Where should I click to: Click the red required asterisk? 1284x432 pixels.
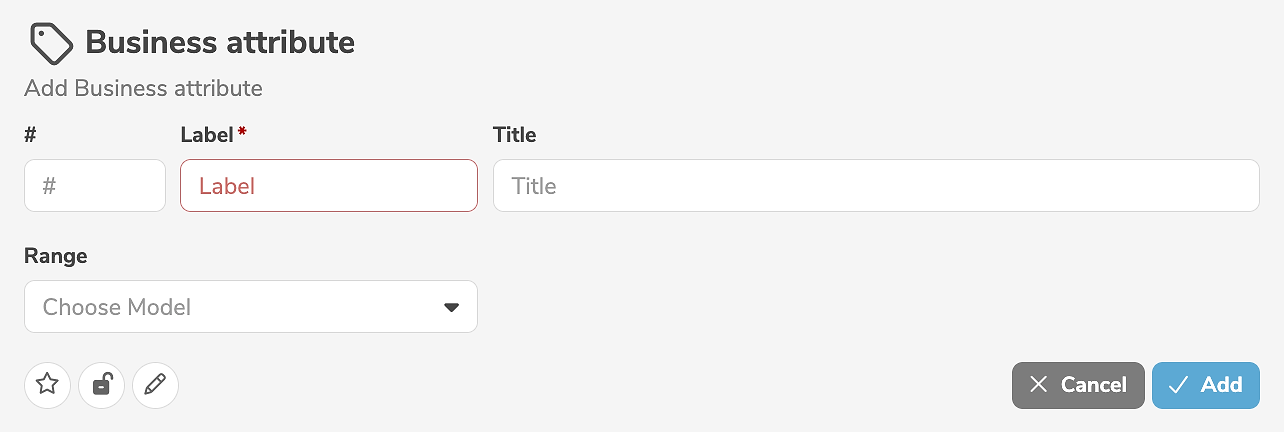click(x=242, y=132)
